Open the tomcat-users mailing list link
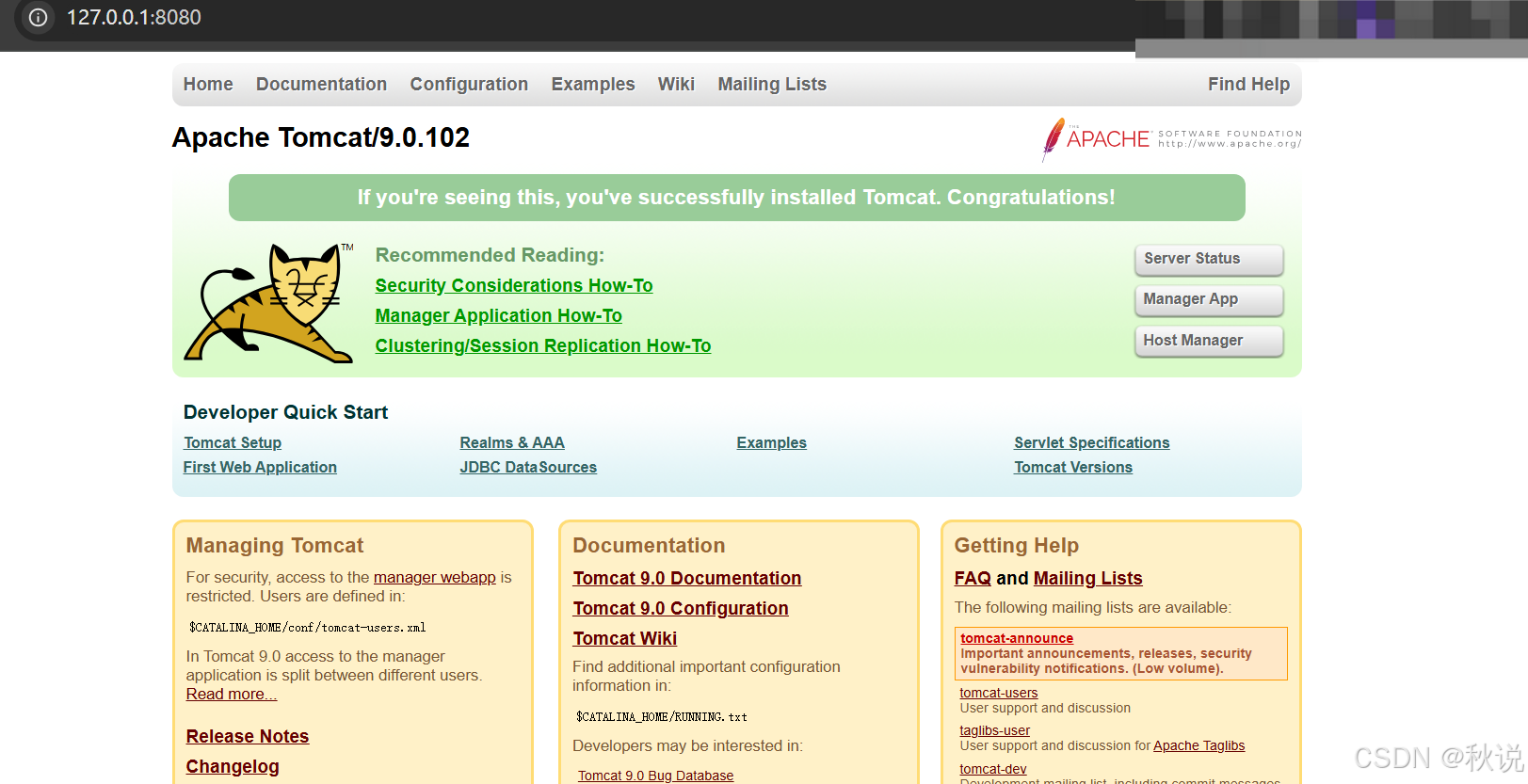 click(x=999, y=693)
